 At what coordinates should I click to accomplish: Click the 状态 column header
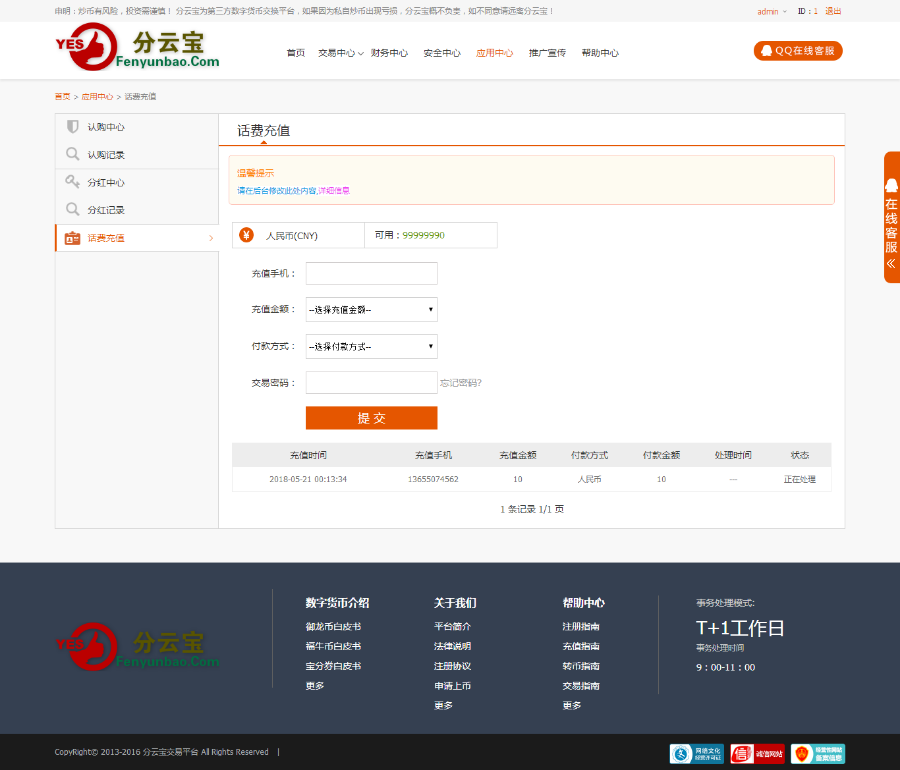[x=800, y=455]
